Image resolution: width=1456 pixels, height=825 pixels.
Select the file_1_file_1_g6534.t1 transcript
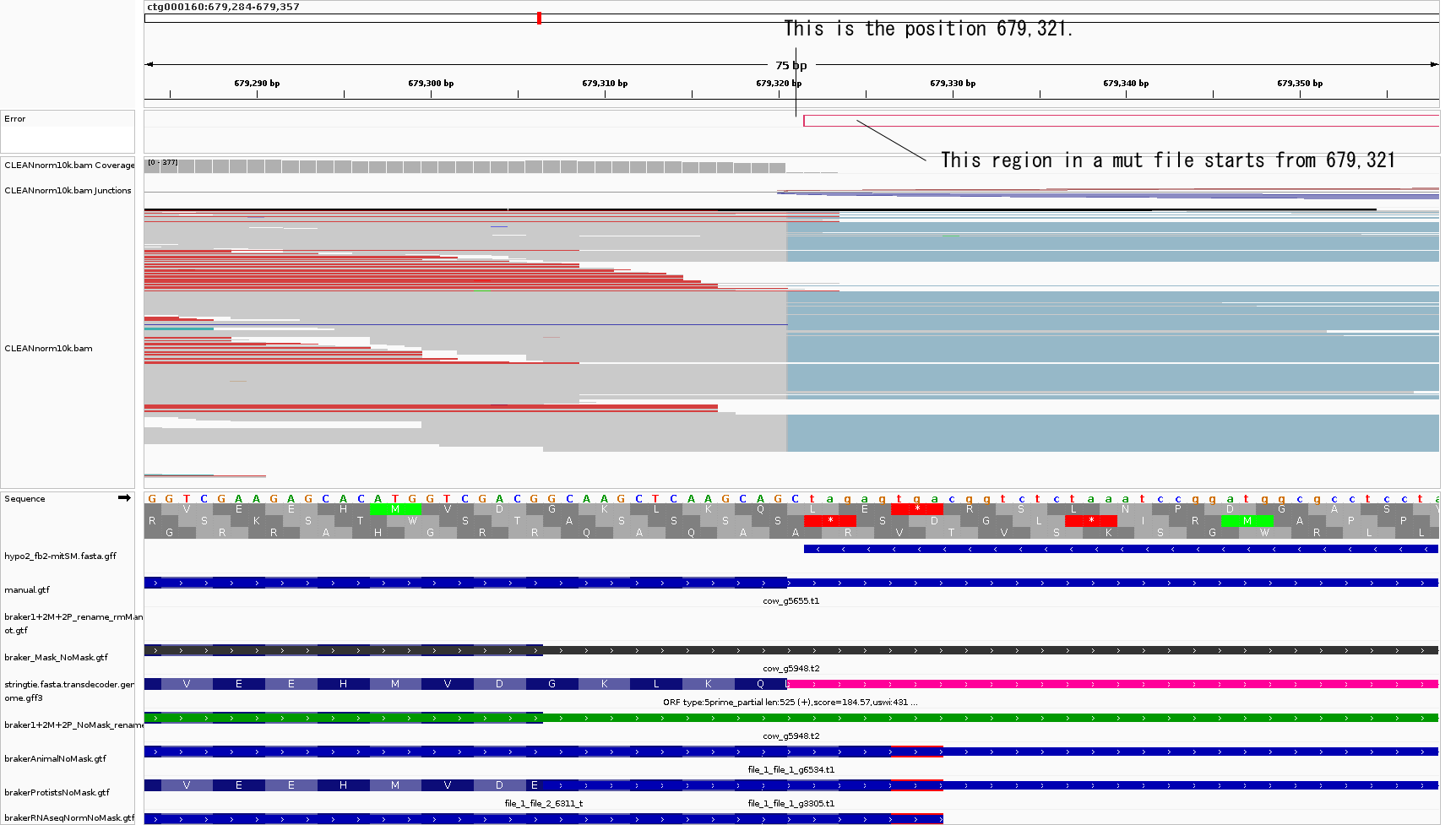click(791, 769)
